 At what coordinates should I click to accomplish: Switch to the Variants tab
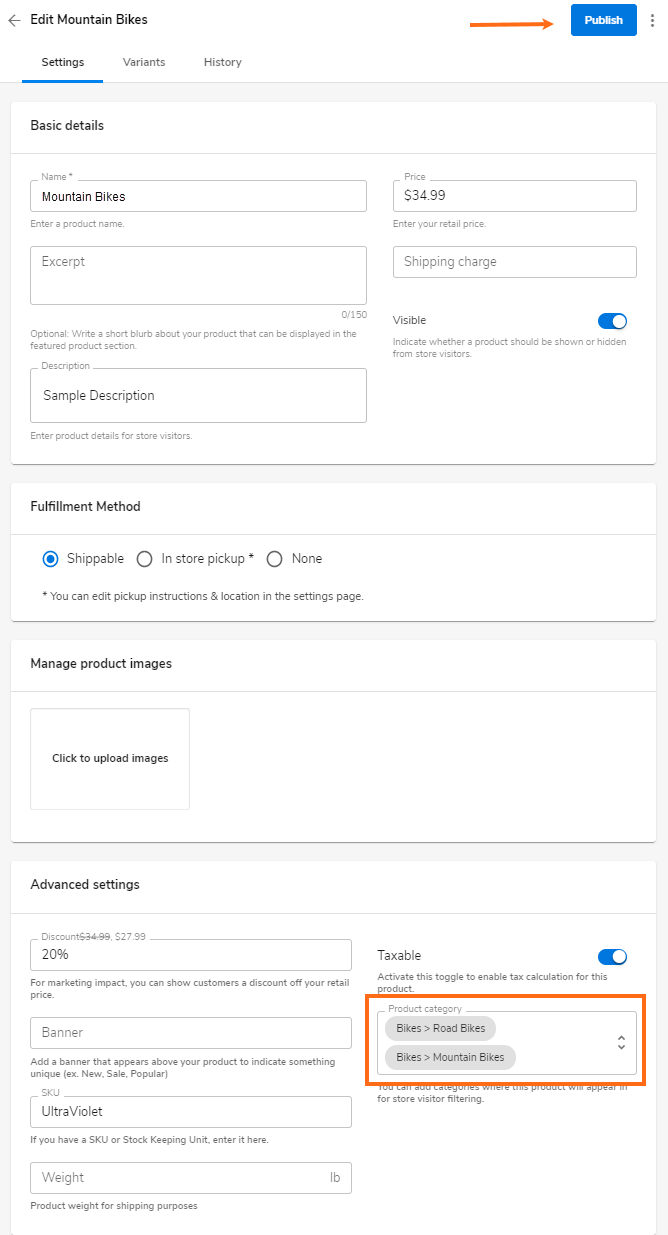(x=143, y=62)
